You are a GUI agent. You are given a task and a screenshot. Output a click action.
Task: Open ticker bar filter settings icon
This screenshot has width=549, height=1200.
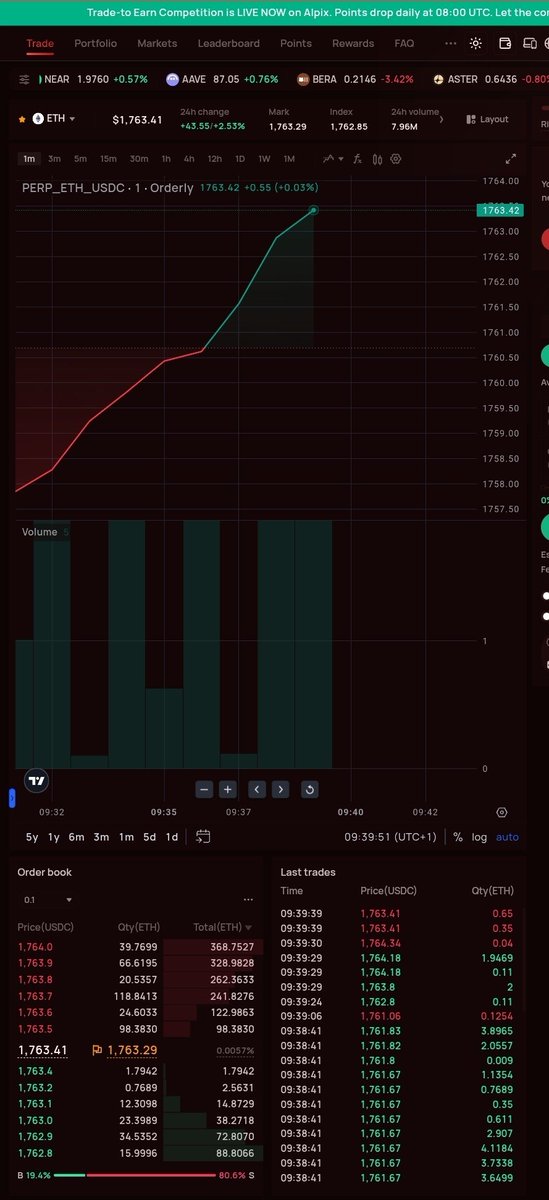click(x=24, y=79)
